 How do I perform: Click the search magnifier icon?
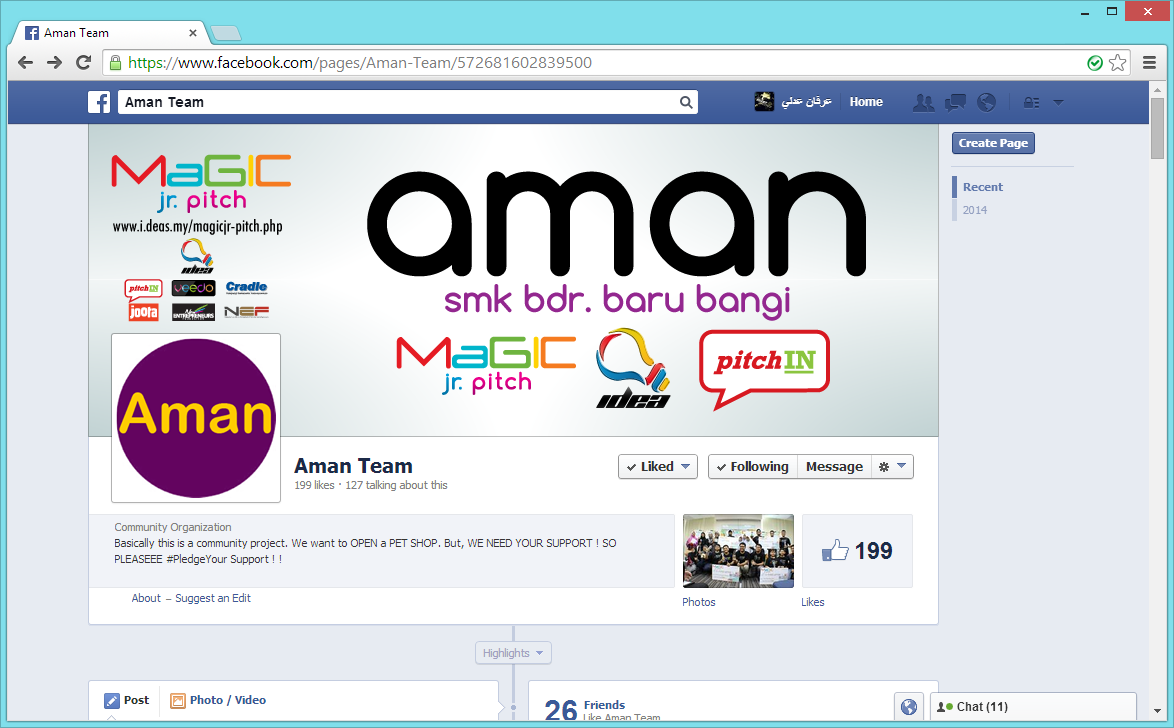tap(686, 103)
